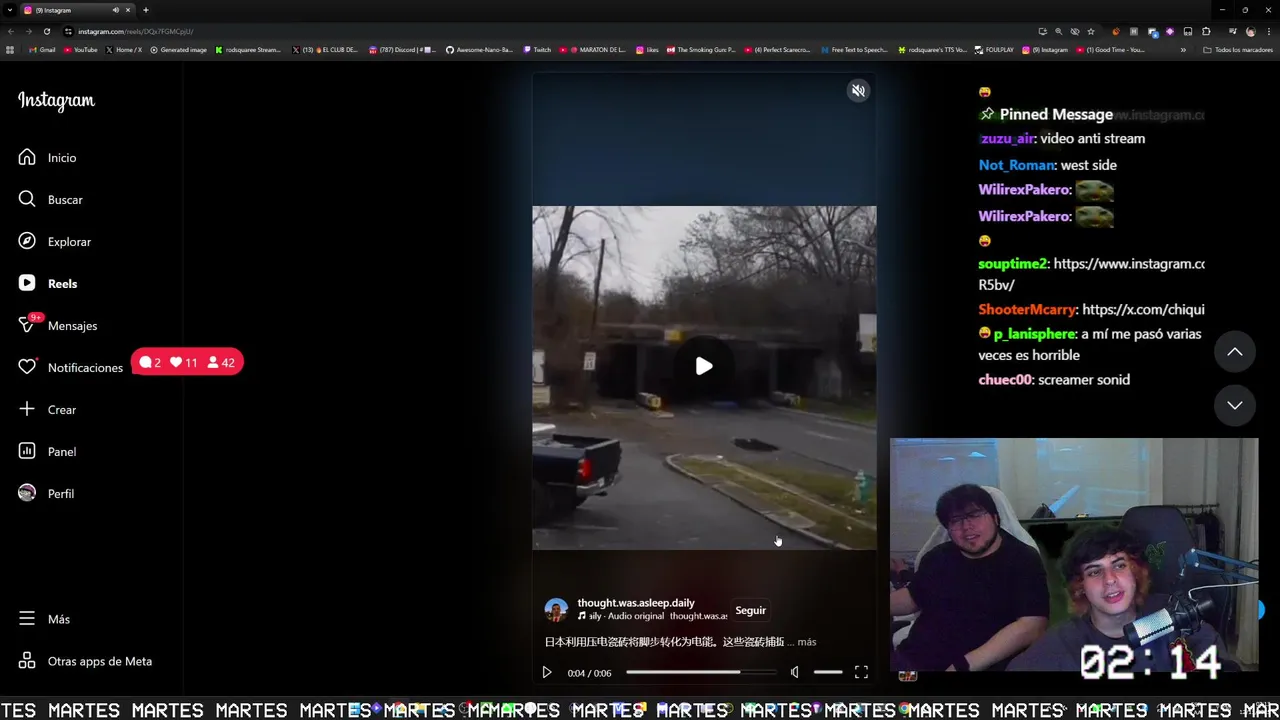Viewport: 1280px width, 720px height.
Task: Click chuec00's screamer sonid message
Action: pyautogui.click(x=1083, y=380)
